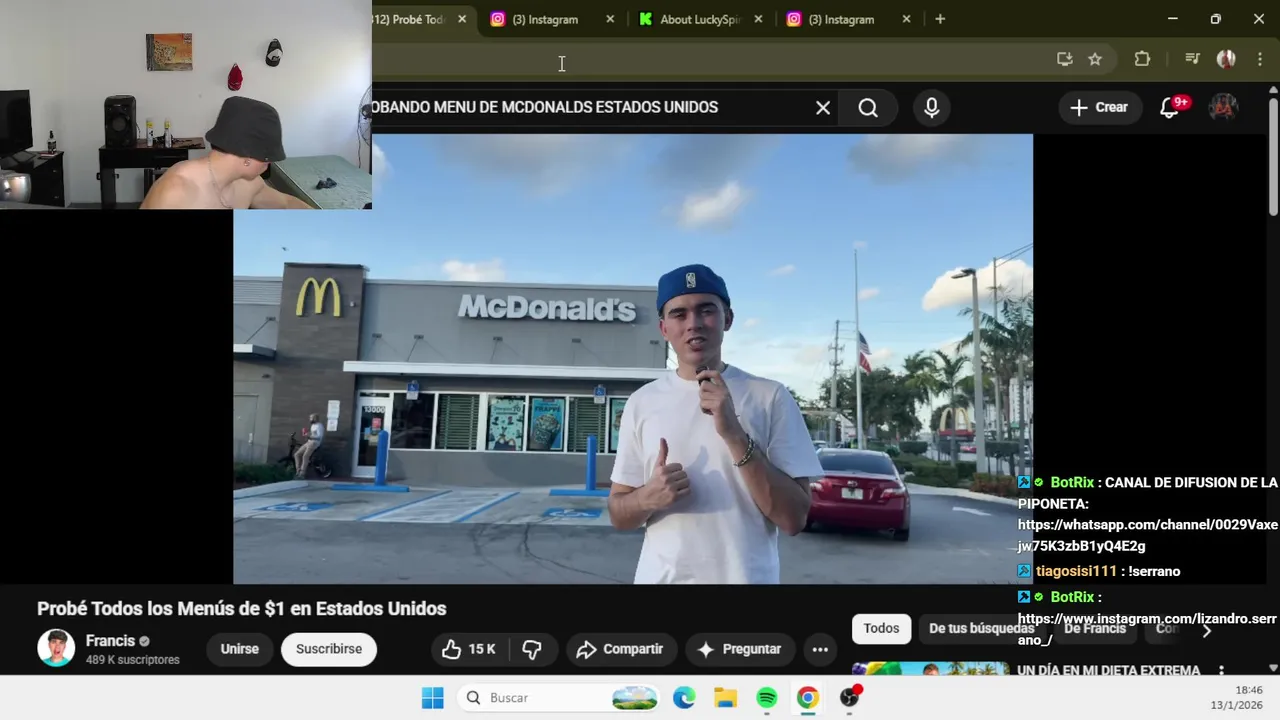1280x720 pixels.
Task: Bookmark this page with the star icon
Action: click(x=1095, y=59)
